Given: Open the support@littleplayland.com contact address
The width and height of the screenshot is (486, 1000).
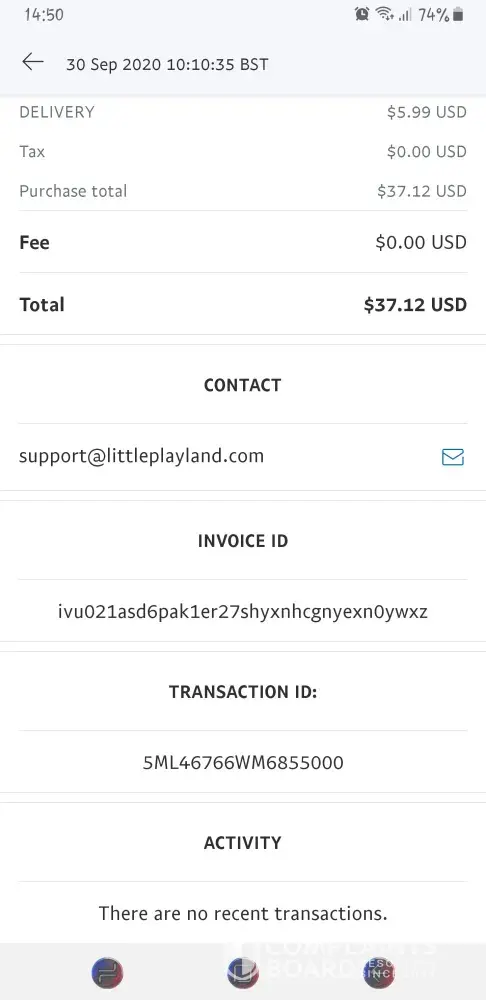Looking at the screenshot, I should pyautogui.click(x=141, y=457).
